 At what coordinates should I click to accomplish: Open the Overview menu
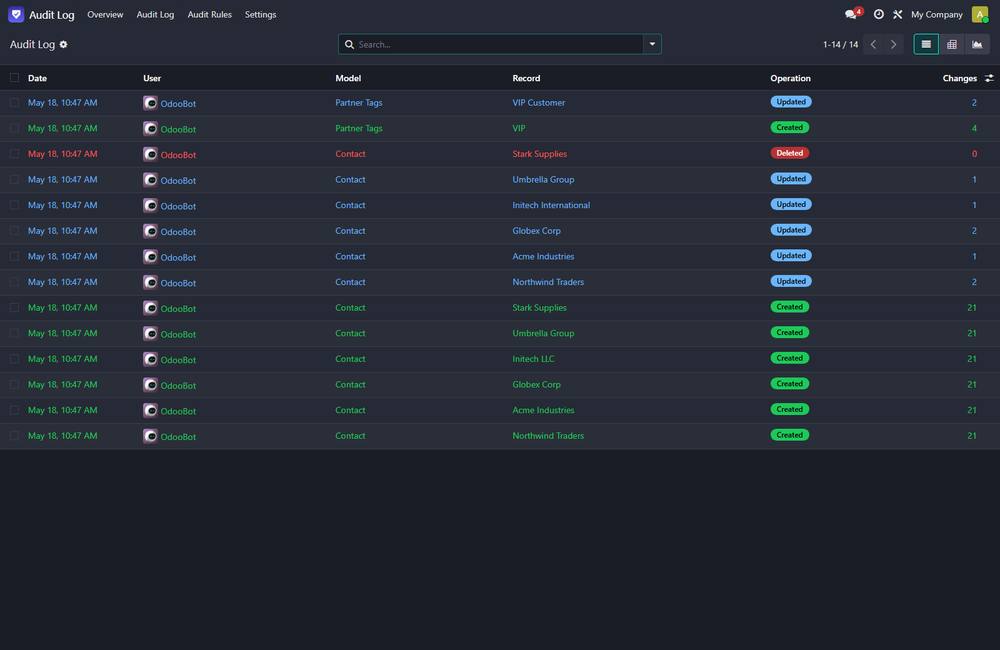click(105, 14)
